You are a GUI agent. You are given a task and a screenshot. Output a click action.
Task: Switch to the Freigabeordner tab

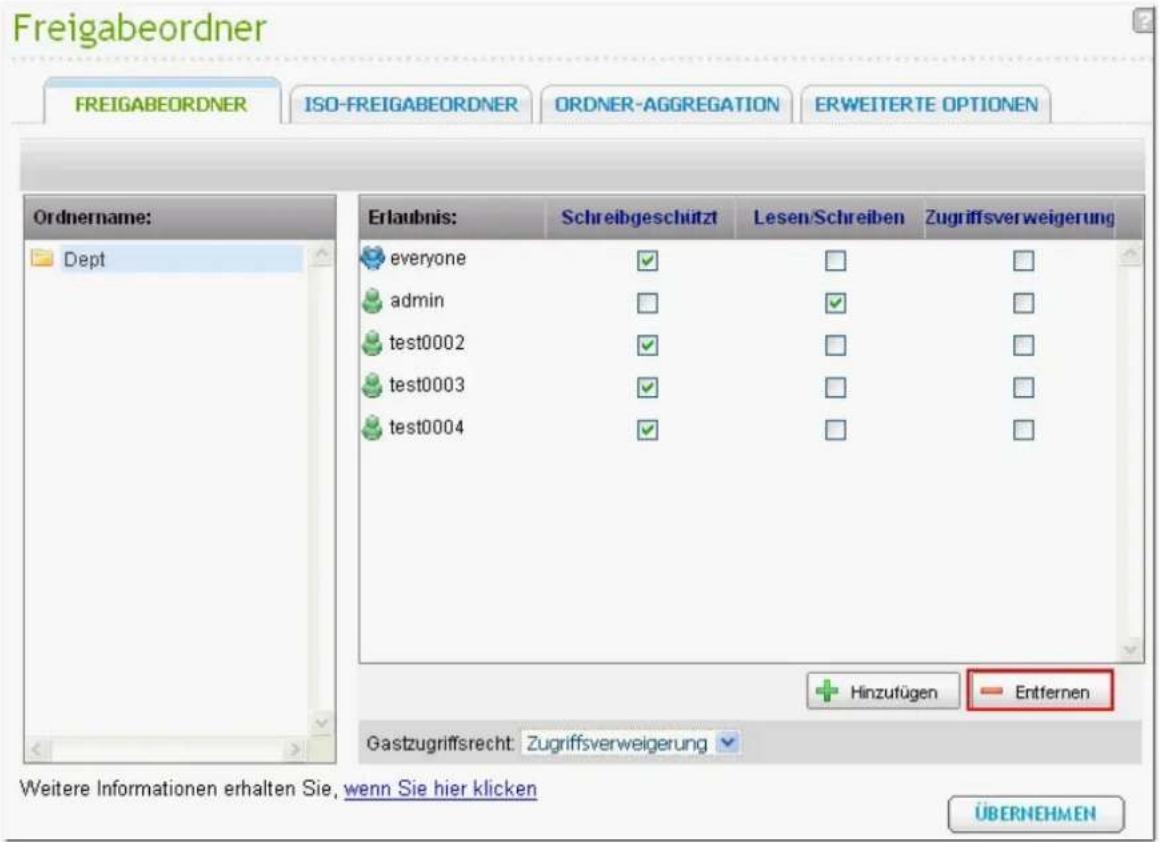tap(162, 103)
